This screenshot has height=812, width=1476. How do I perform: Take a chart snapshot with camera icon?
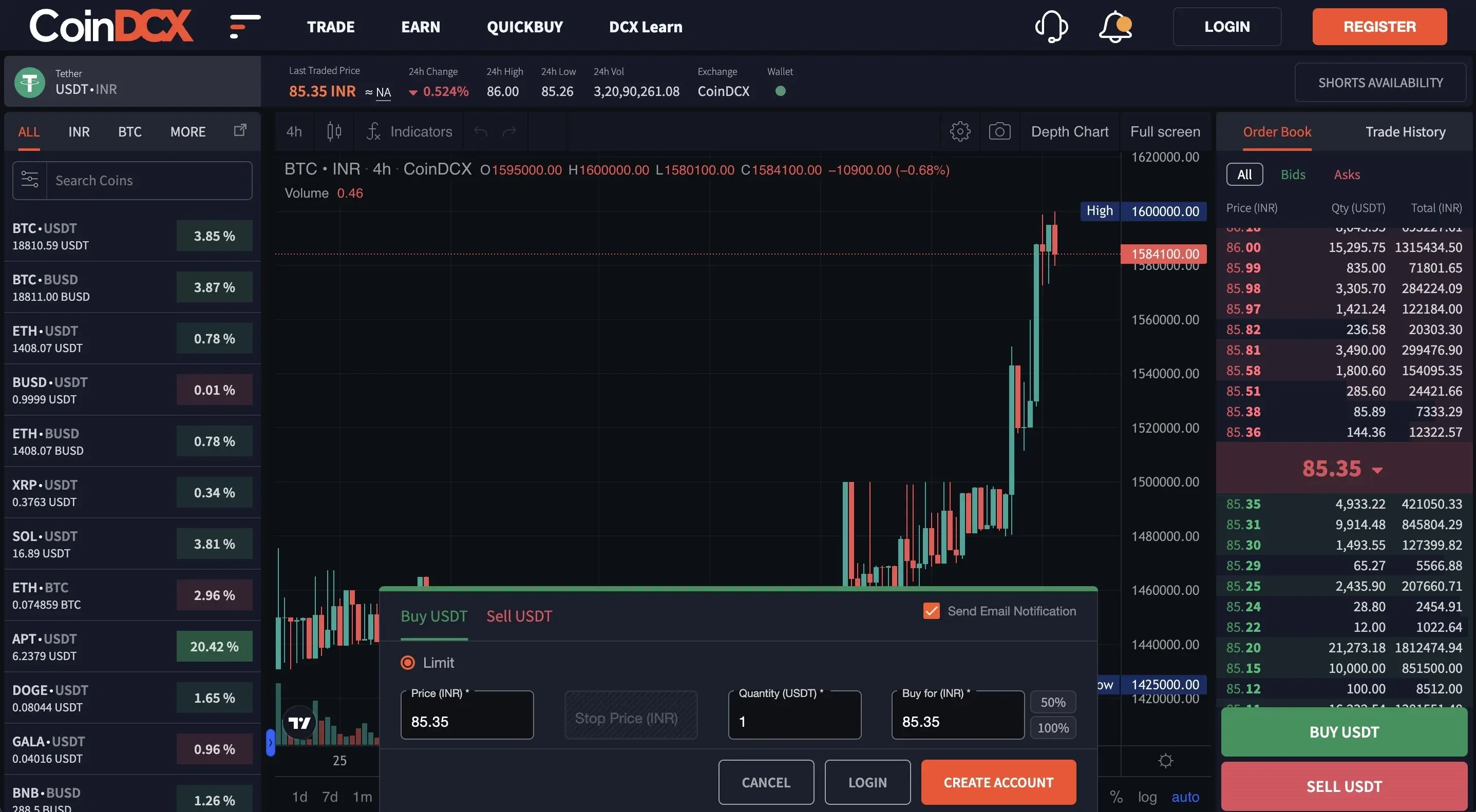[1000, 131]
